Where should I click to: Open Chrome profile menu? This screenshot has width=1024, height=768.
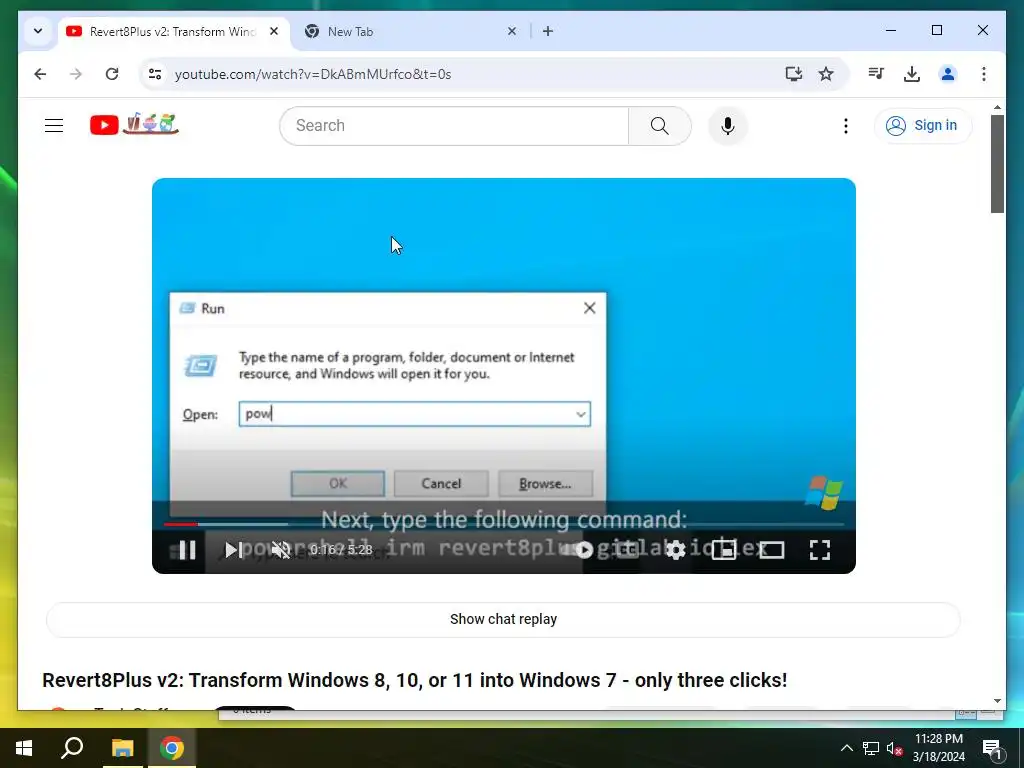(x=948, y=74)
